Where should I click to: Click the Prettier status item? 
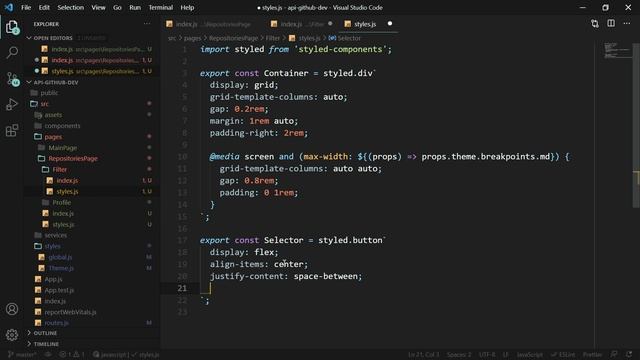[592, 355]
